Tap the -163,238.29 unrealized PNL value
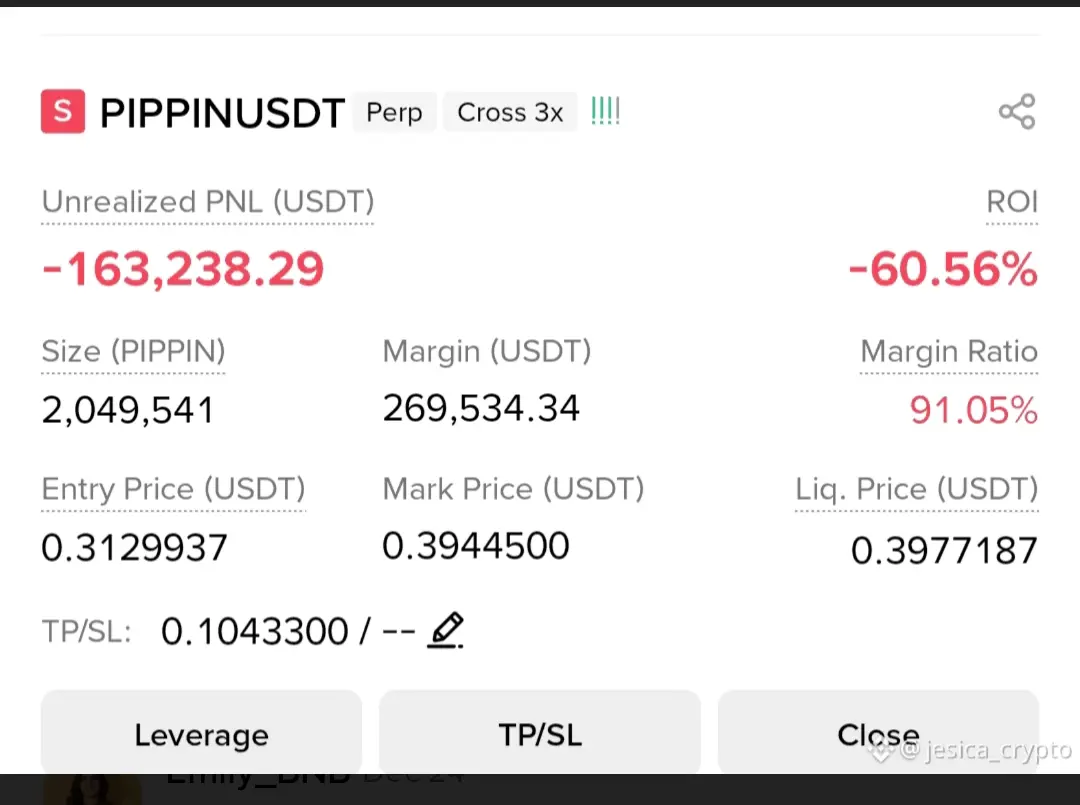 183,269
